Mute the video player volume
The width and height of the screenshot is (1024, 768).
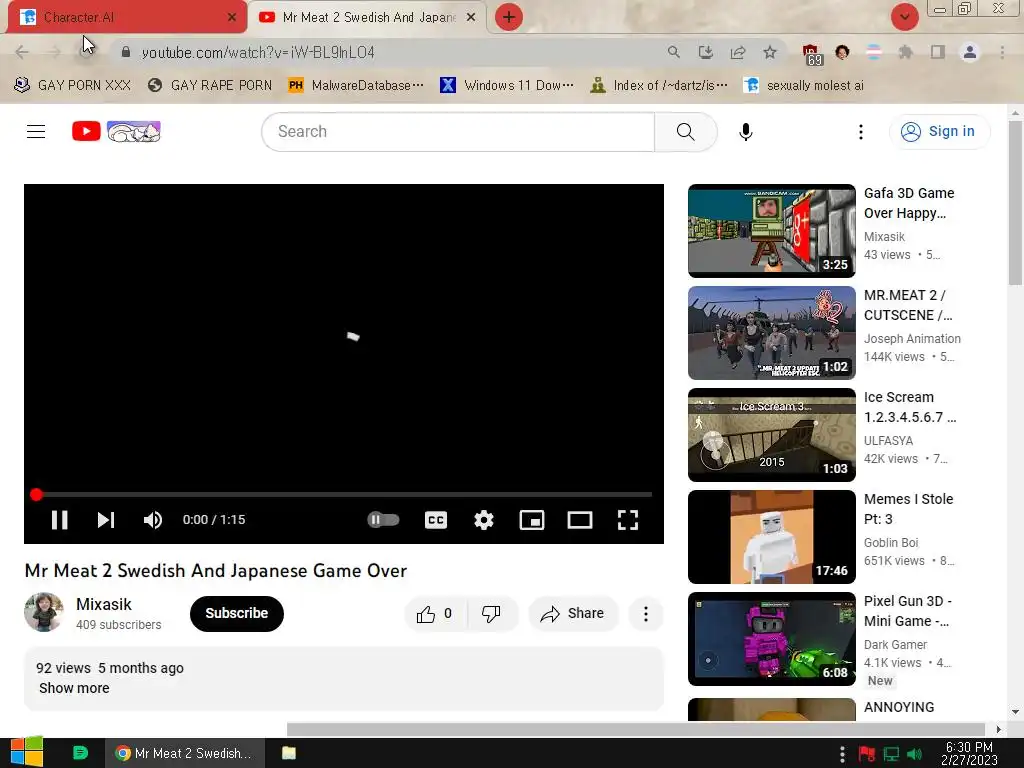point(152,520)
